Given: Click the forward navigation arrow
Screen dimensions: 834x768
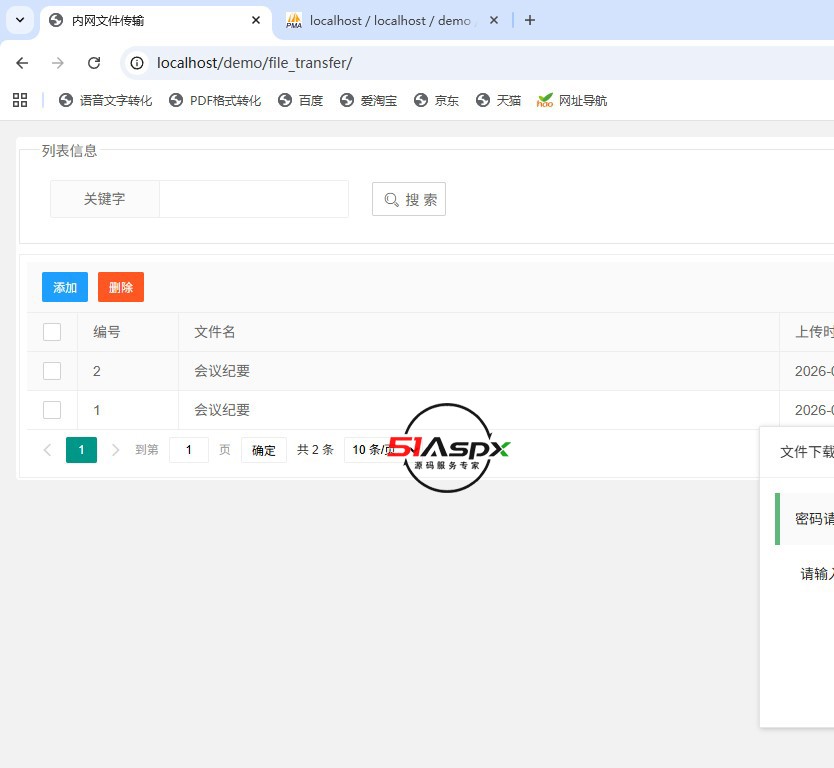Looking at the screenshot, I should pyautogui.click(x=58, y=62).
